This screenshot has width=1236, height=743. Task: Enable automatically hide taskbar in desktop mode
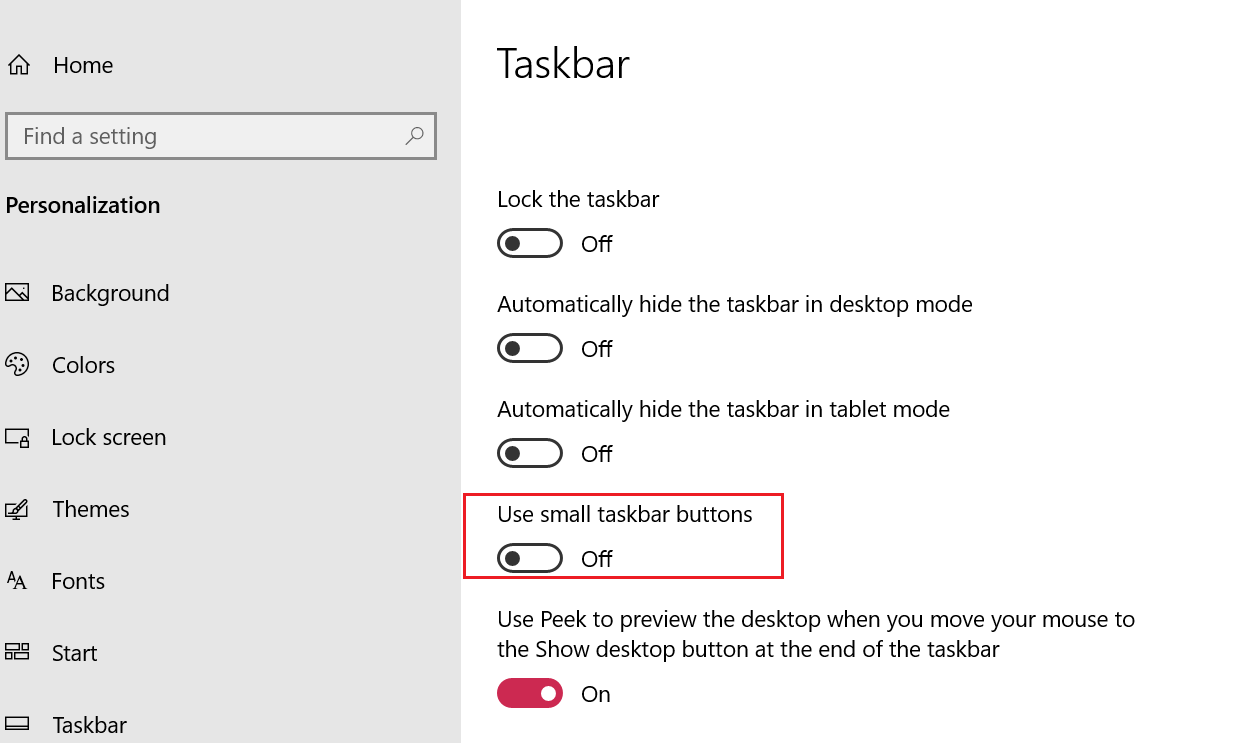(529, 348)
